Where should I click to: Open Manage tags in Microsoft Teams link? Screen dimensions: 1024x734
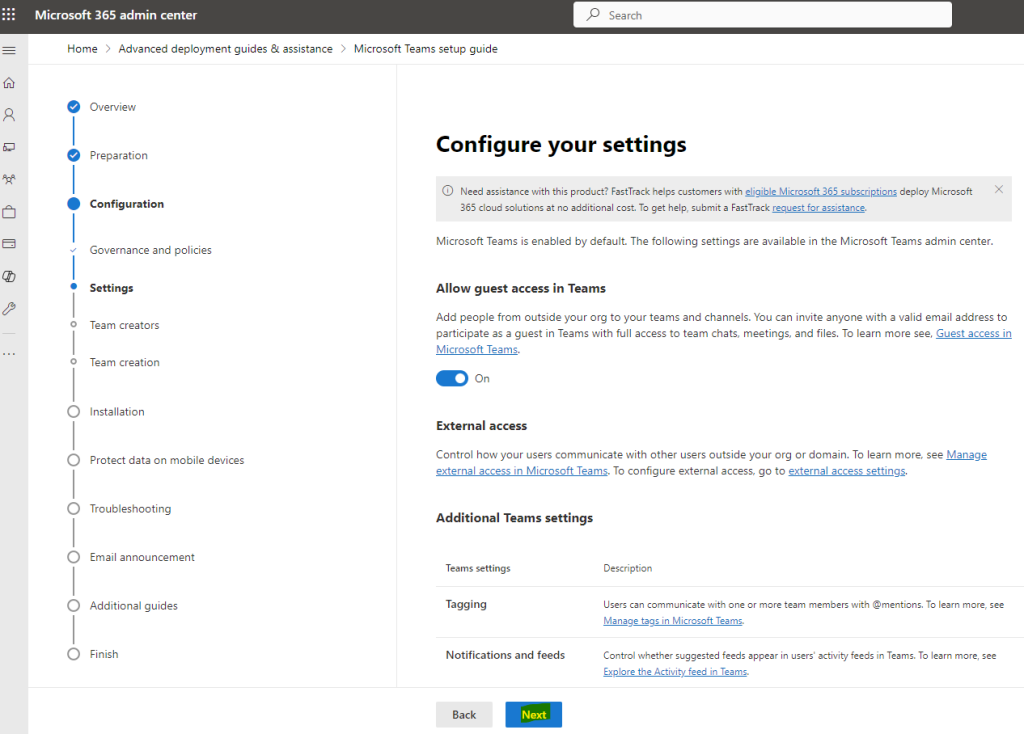[x=673, y=621]
